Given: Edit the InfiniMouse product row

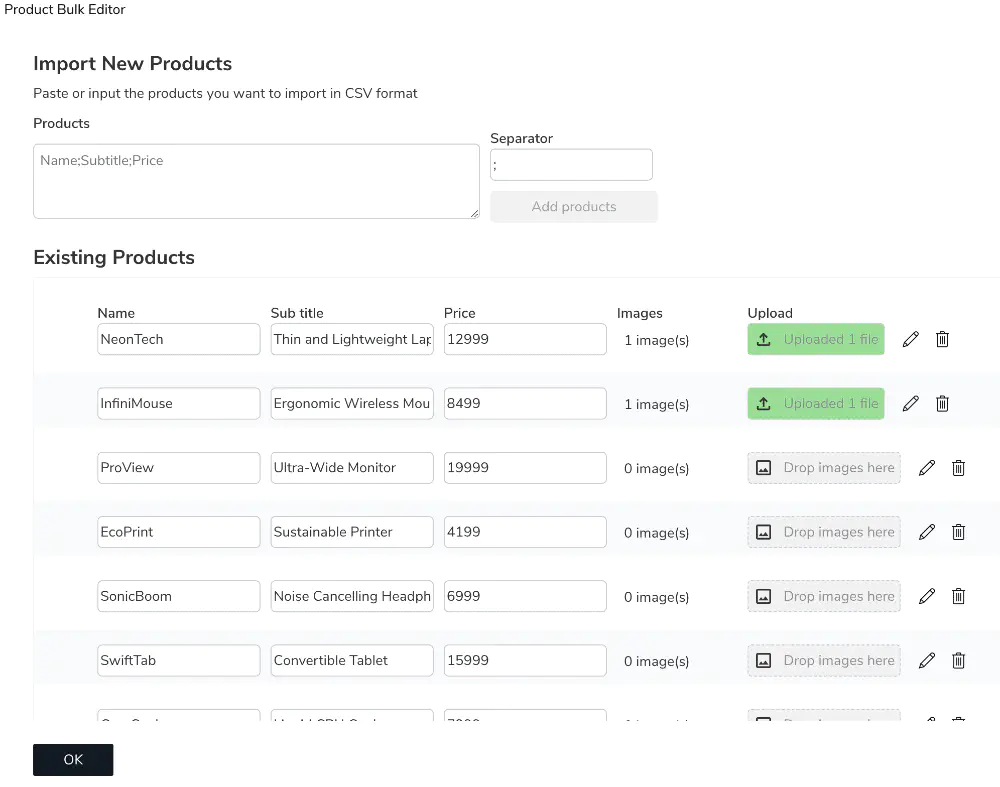Looking at the screenshot, I should [x=910, y=403].
